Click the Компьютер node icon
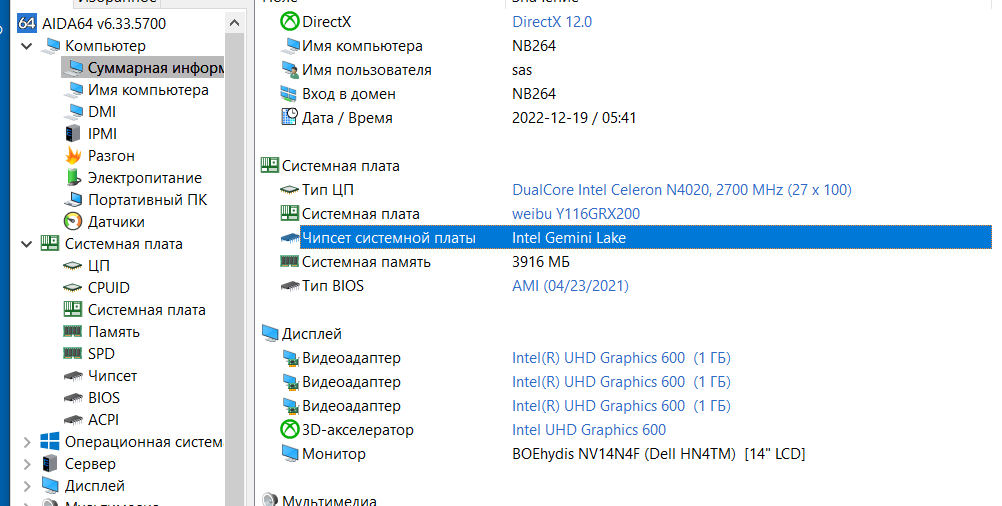 tap(50, 46)
